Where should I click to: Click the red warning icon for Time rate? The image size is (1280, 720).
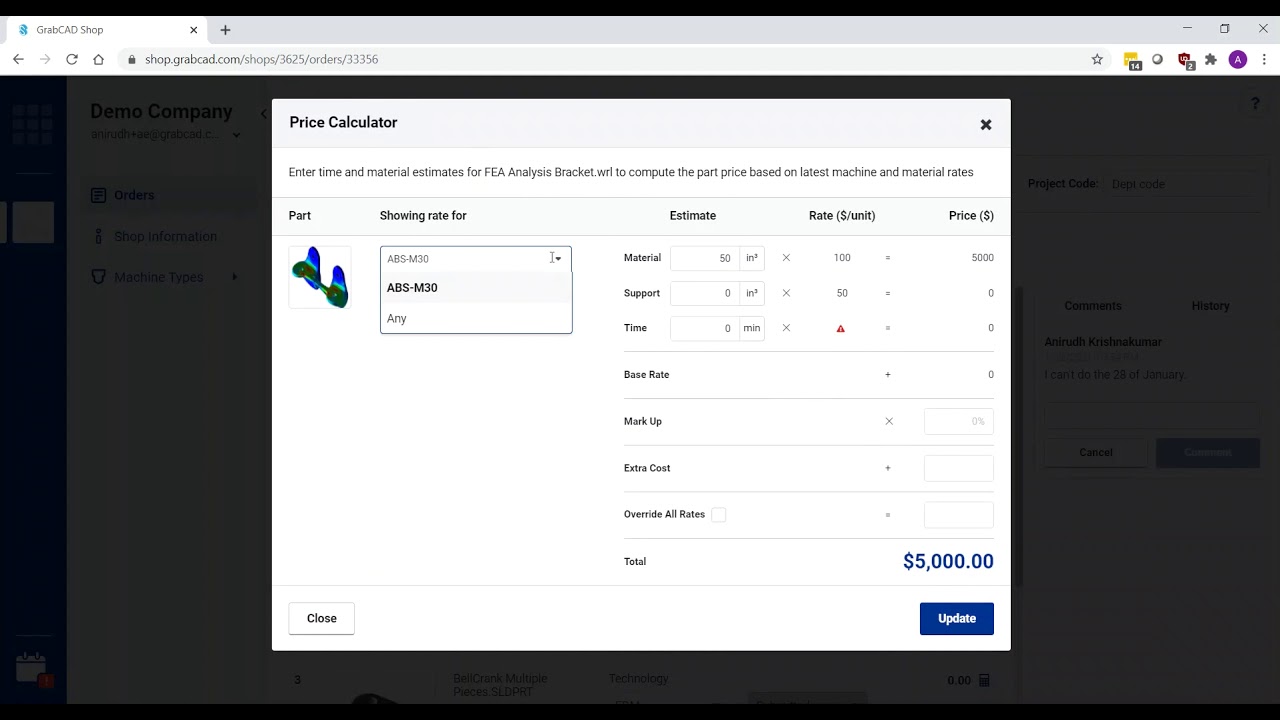click(841, 328)
